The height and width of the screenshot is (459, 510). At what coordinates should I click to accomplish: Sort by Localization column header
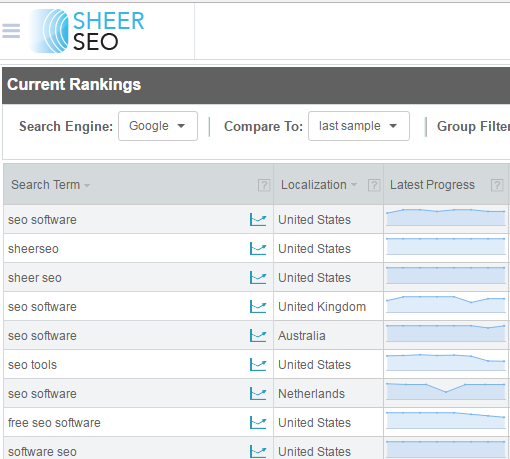click(319, 185)
